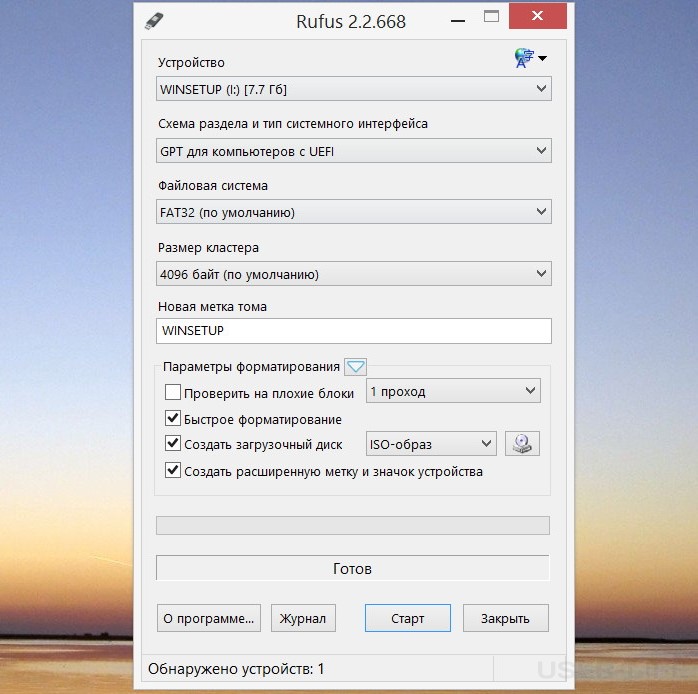698x694 pixels.
Task: Click the Старт button
Action: point(408,618)
